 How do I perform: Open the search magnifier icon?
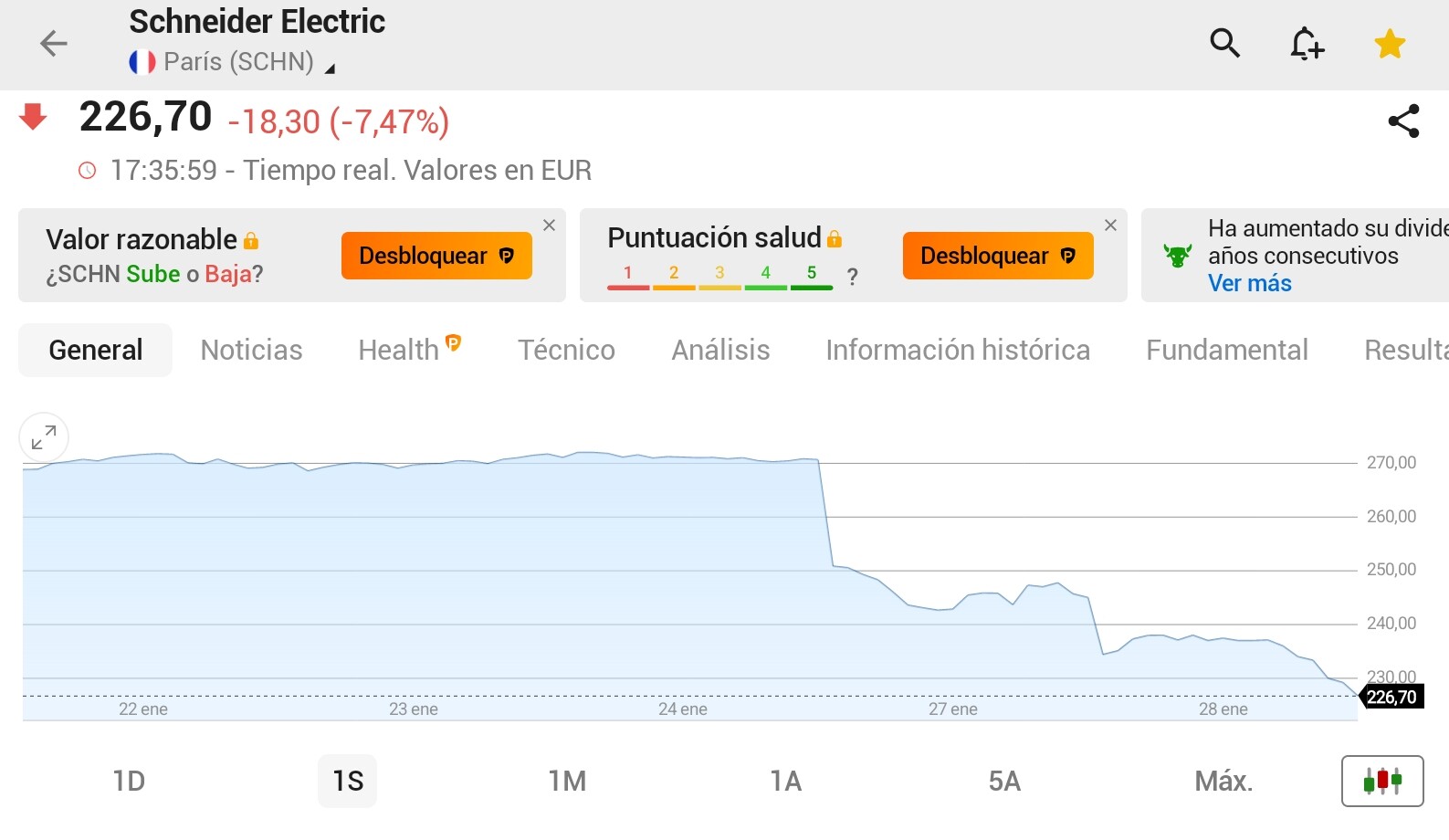pos(1224,43)
